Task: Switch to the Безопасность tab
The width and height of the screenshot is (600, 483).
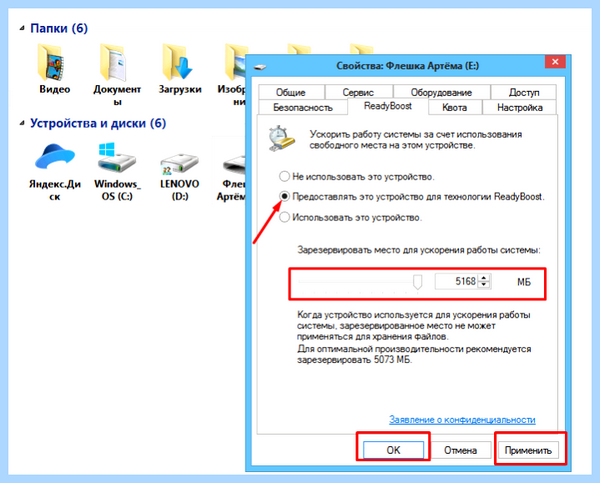Action: (x=303, y=108)
